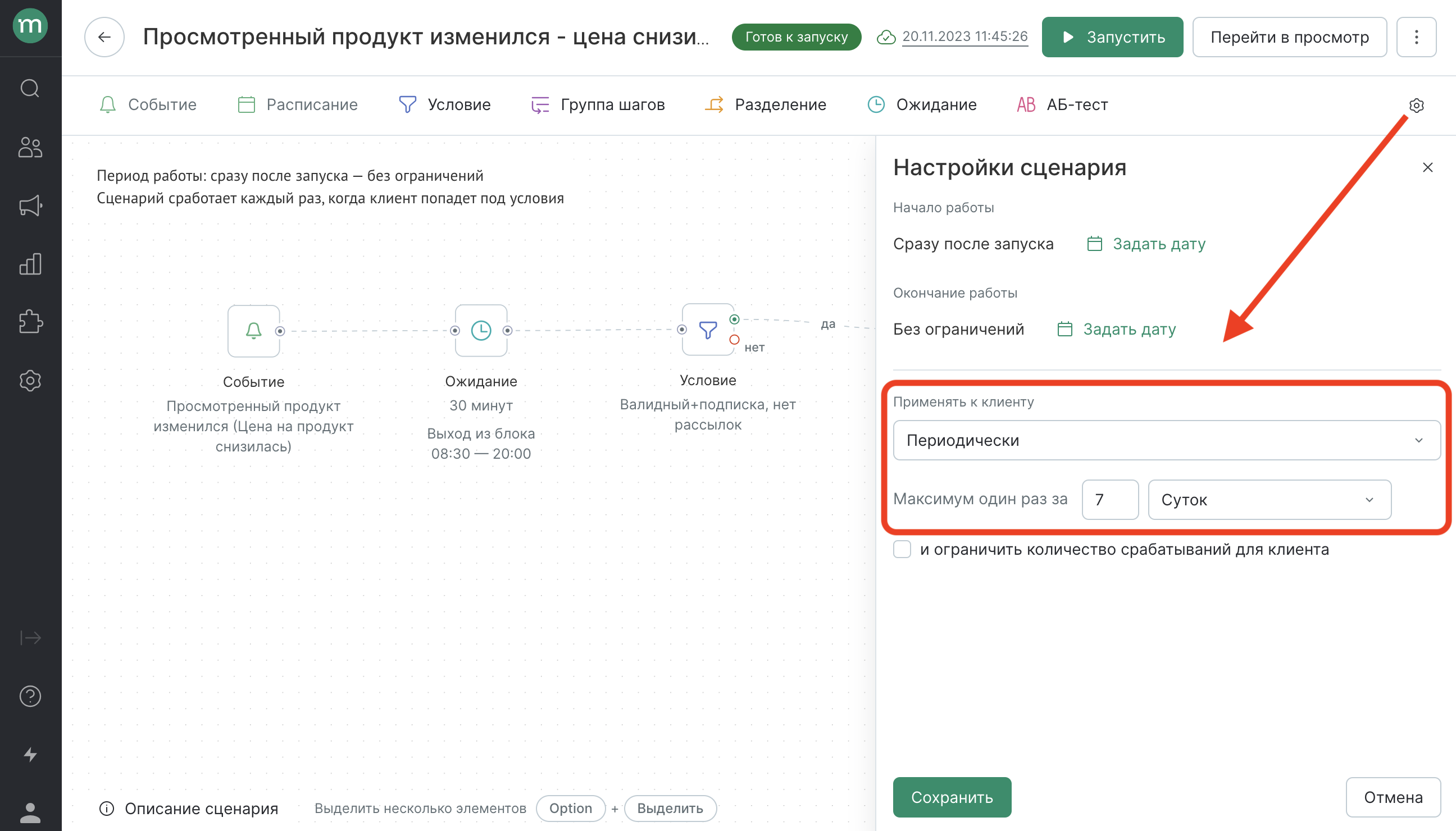Click the Запустить launch button

pos(1112,37)
